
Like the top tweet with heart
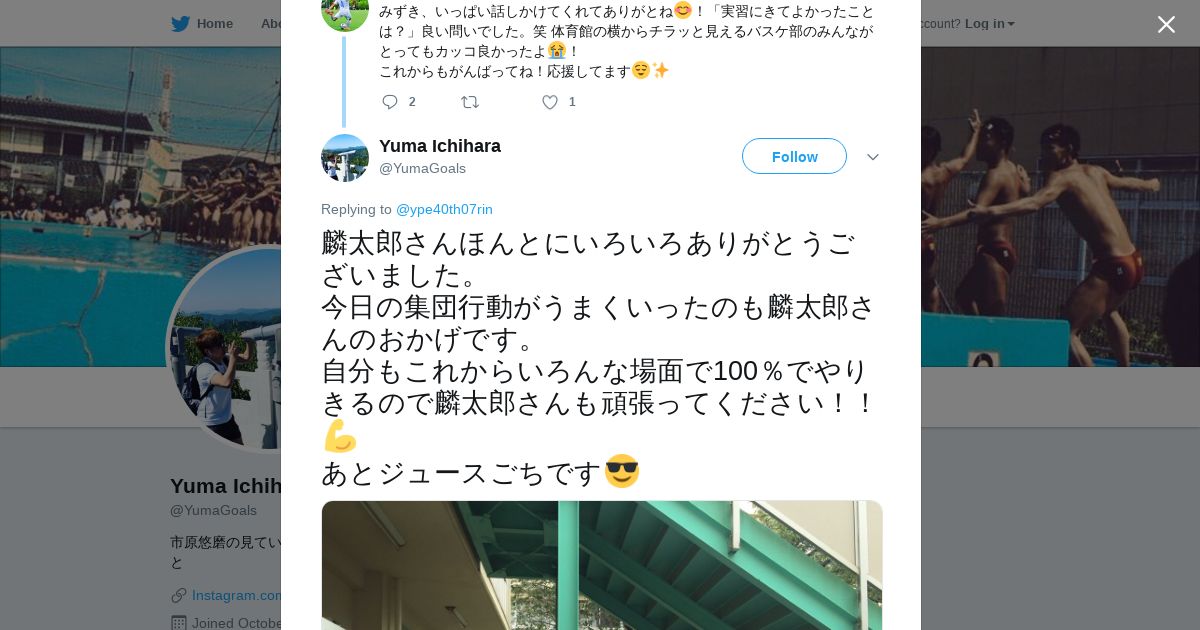(x=549, y=101)
